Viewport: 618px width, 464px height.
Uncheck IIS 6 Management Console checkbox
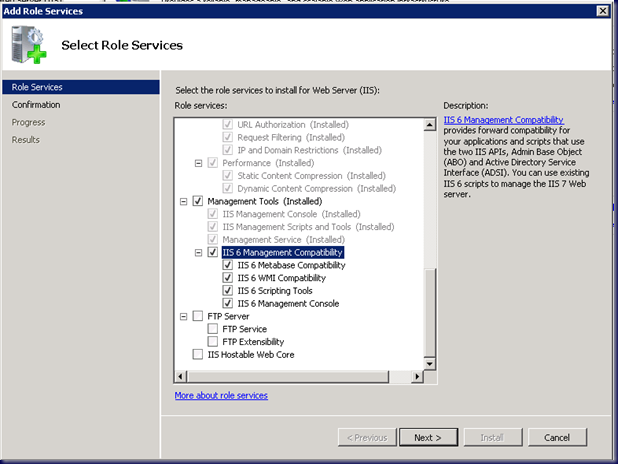click(227, 303)
